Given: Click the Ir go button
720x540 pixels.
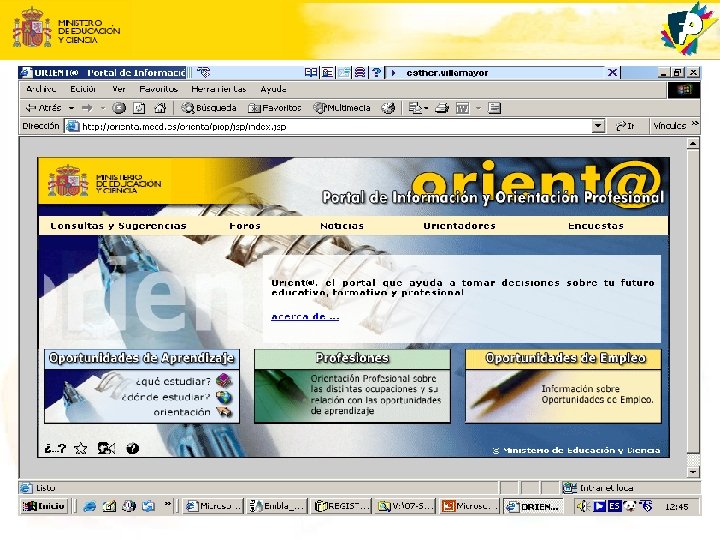Looking at the screenshot, I should tap(625, 126).
